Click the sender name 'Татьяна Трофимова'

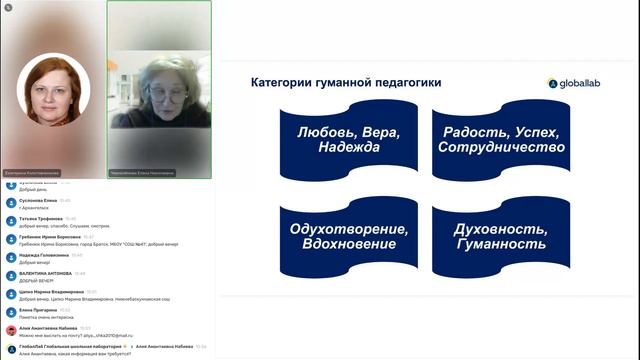pyautogui.click(x=41, y=219)
